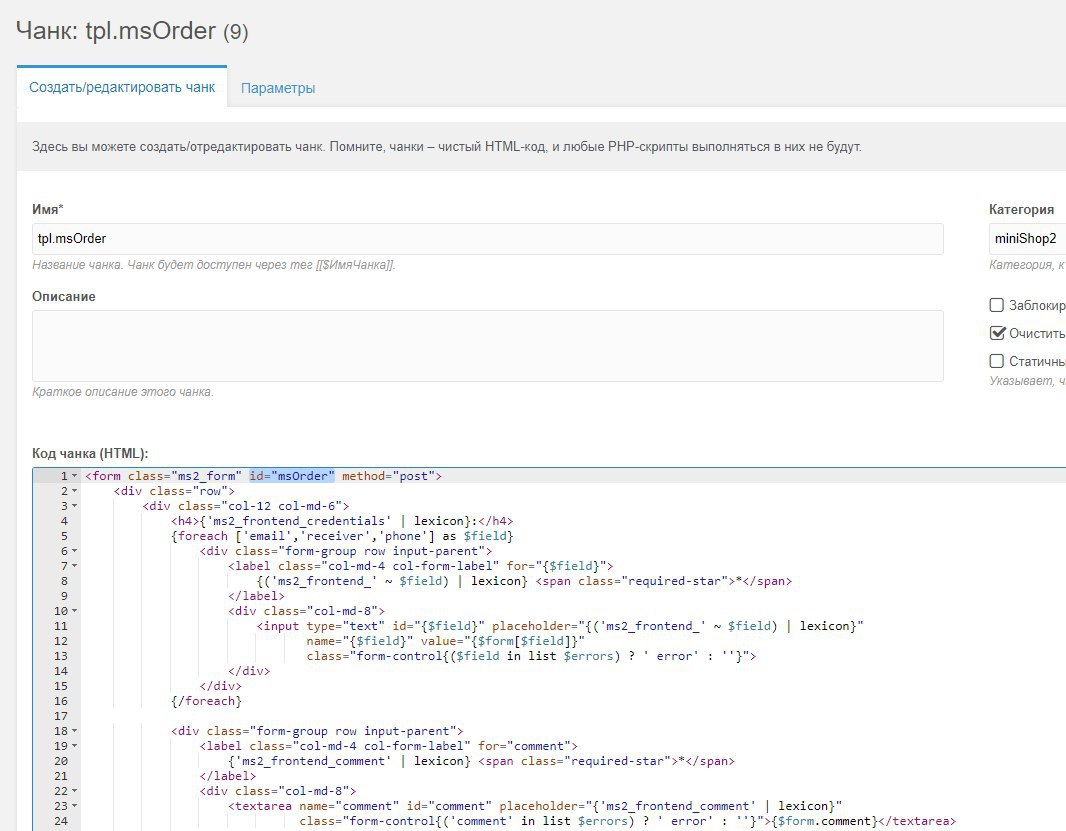This screenshot has width=1066, height=831.
Task: Click the {/foreach} tag on line 16
Action: [207, 701]
